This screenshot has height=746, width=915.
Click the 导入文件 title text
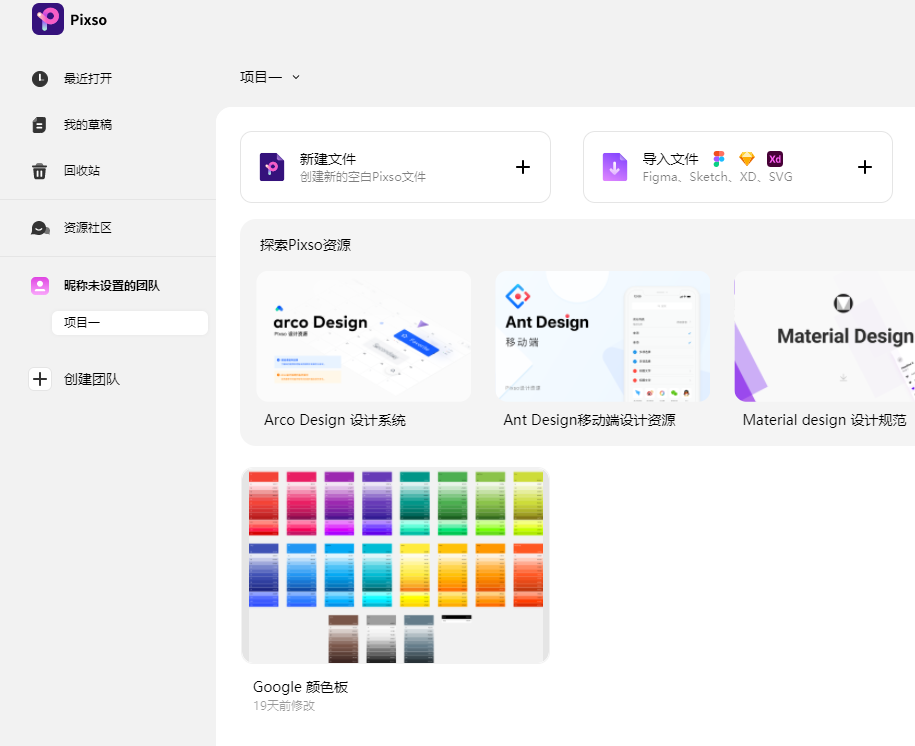point(670,159)
